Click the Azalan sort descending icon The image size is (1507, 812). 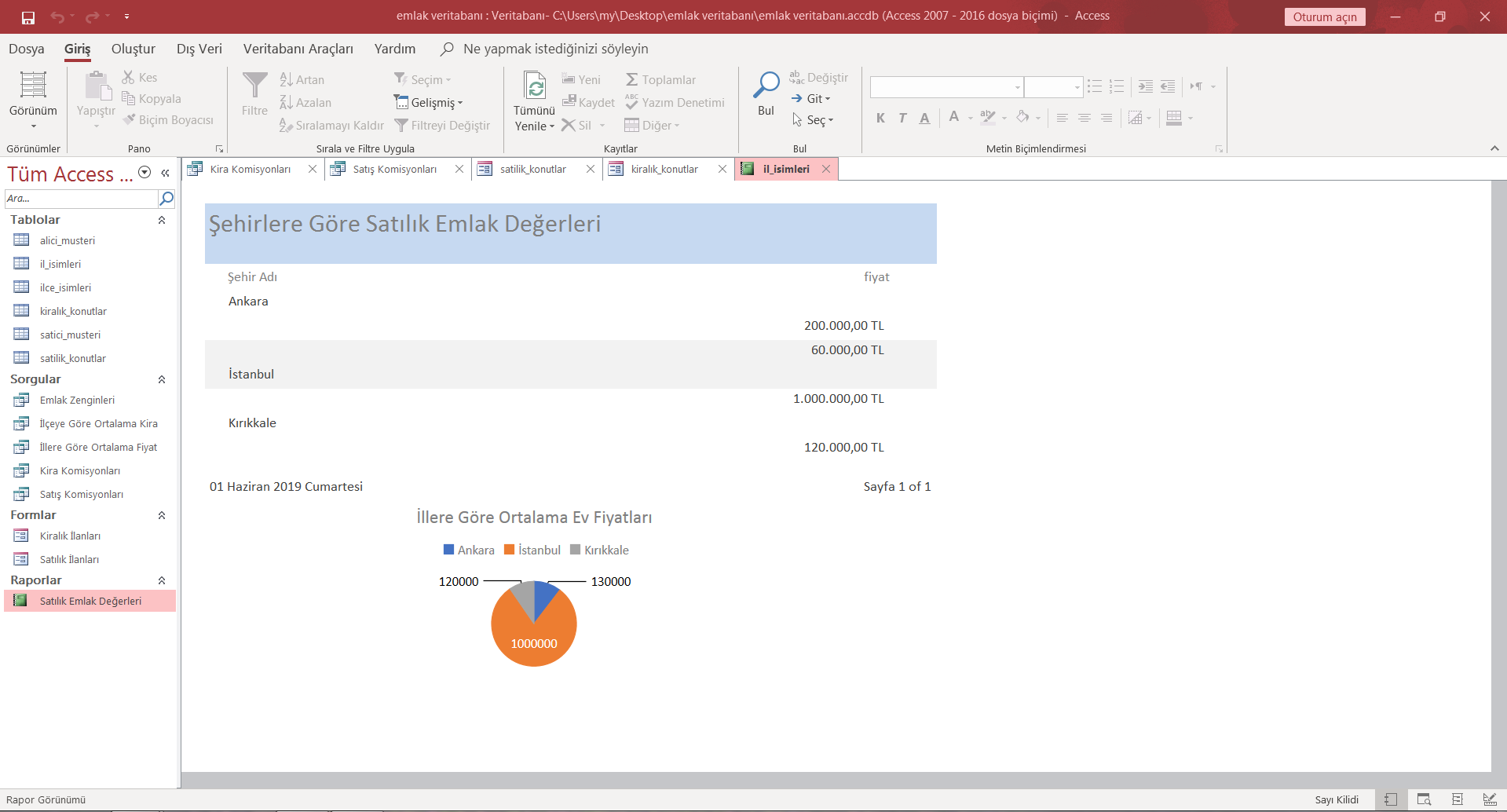[287, 102]
